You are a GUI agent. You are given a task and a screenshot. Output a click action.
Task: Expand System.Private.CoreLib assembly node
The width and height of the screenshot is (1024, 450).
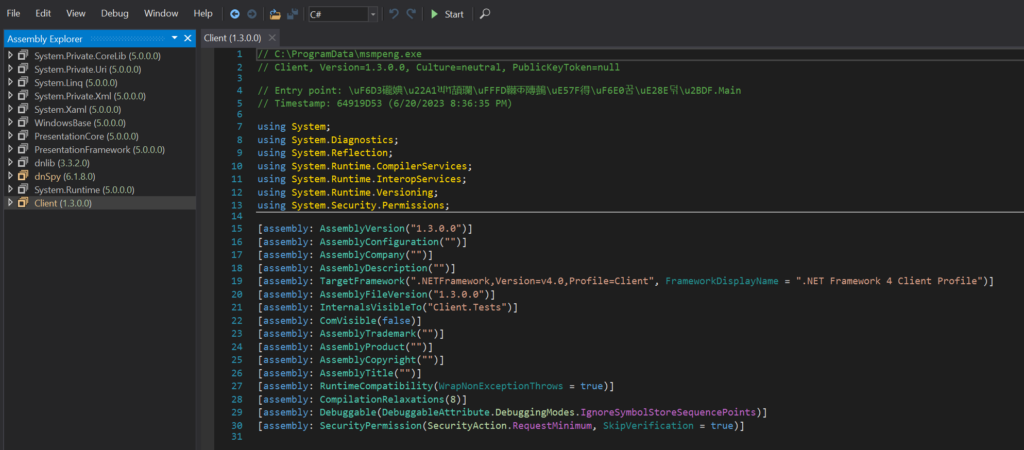[x=10, y=56]
